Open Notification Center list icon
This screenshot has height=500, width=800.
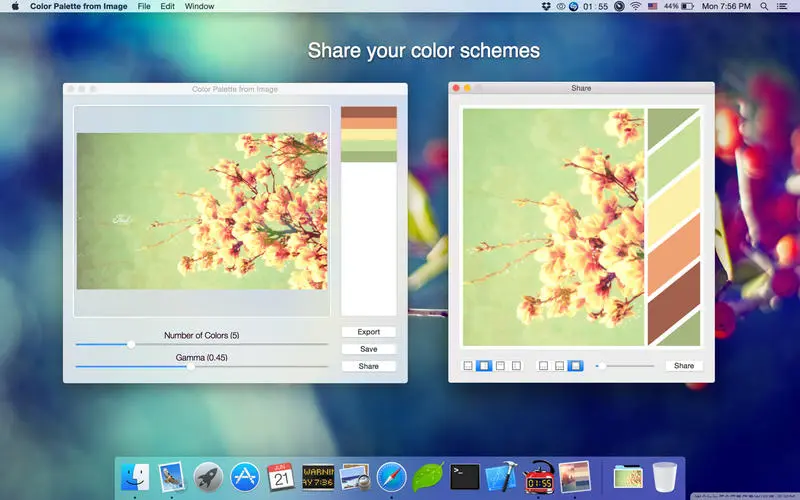click(782, 6)
